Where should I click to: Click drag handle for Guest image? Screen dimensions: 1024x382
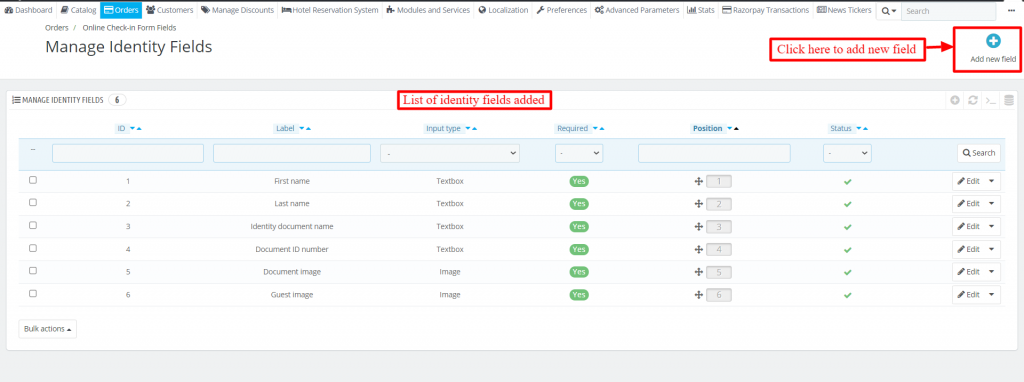(698, 294)
